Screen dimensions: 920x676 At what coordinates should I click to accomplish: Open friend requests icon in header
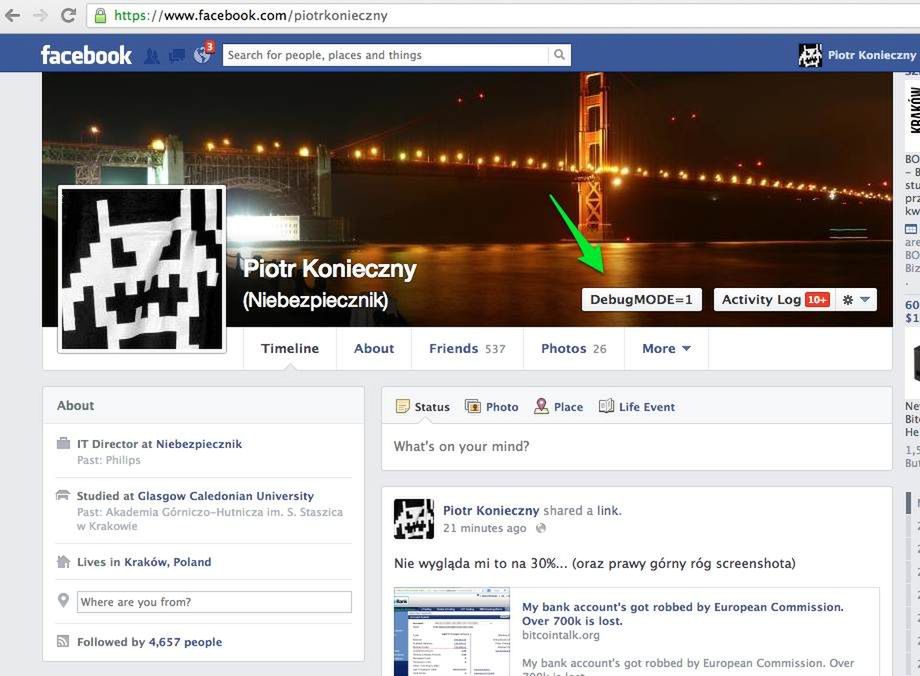[151, 56]
